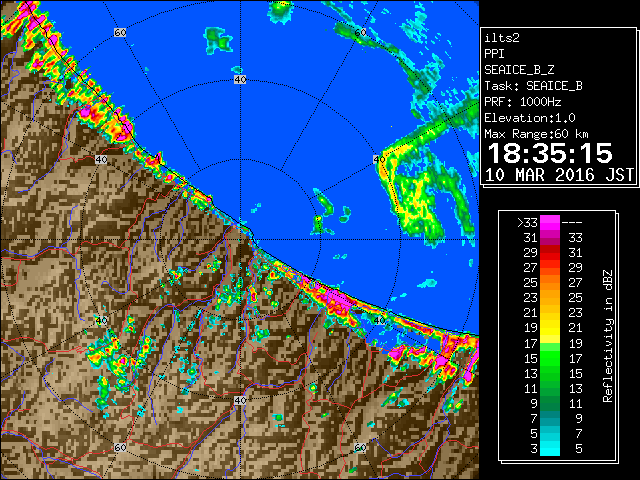The image size is (640, 480).
Task: Click the ">33" label in the legend
Action: (528, 223)
